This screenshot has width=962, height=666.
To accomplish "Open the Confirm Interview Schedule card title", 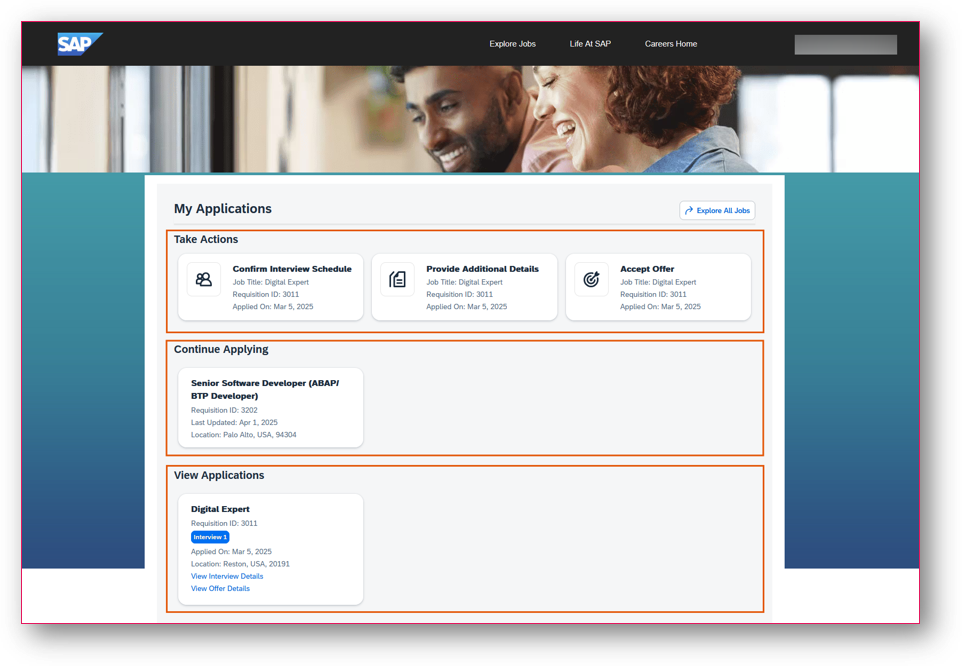I will (292, 269).
